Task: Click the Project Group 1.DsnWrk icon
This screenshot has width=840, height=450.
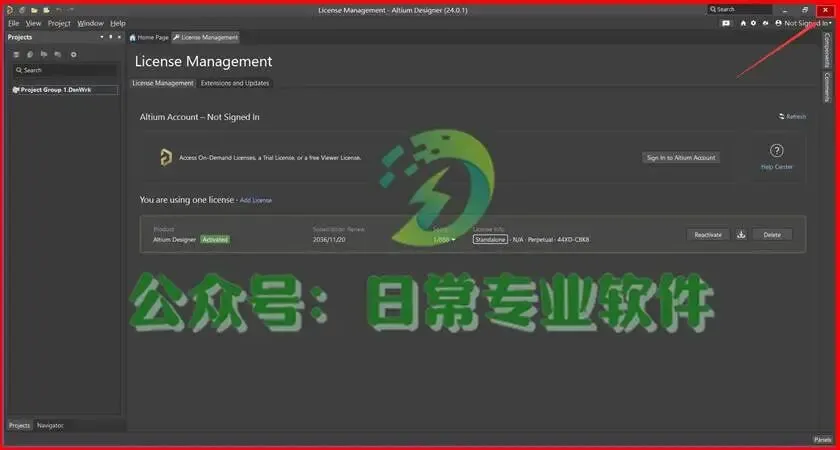Action: tap(16, 90)
